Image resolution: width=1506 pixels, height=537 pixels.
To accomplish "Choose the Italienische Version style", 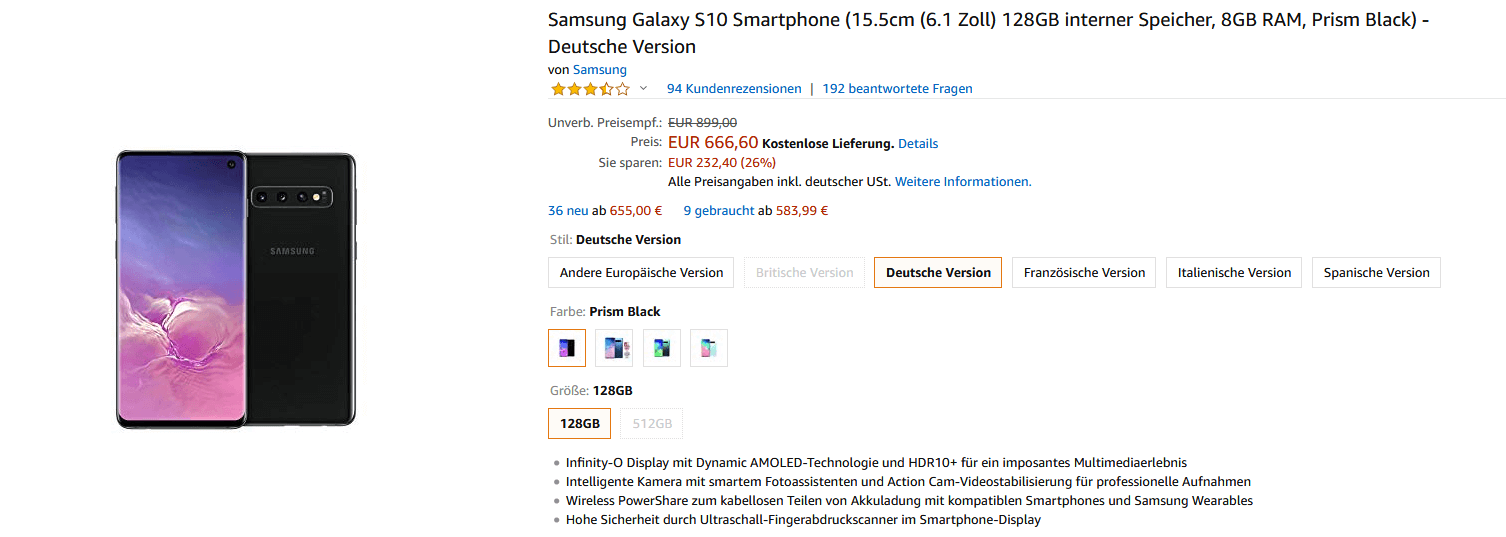I will point(1234,273).
